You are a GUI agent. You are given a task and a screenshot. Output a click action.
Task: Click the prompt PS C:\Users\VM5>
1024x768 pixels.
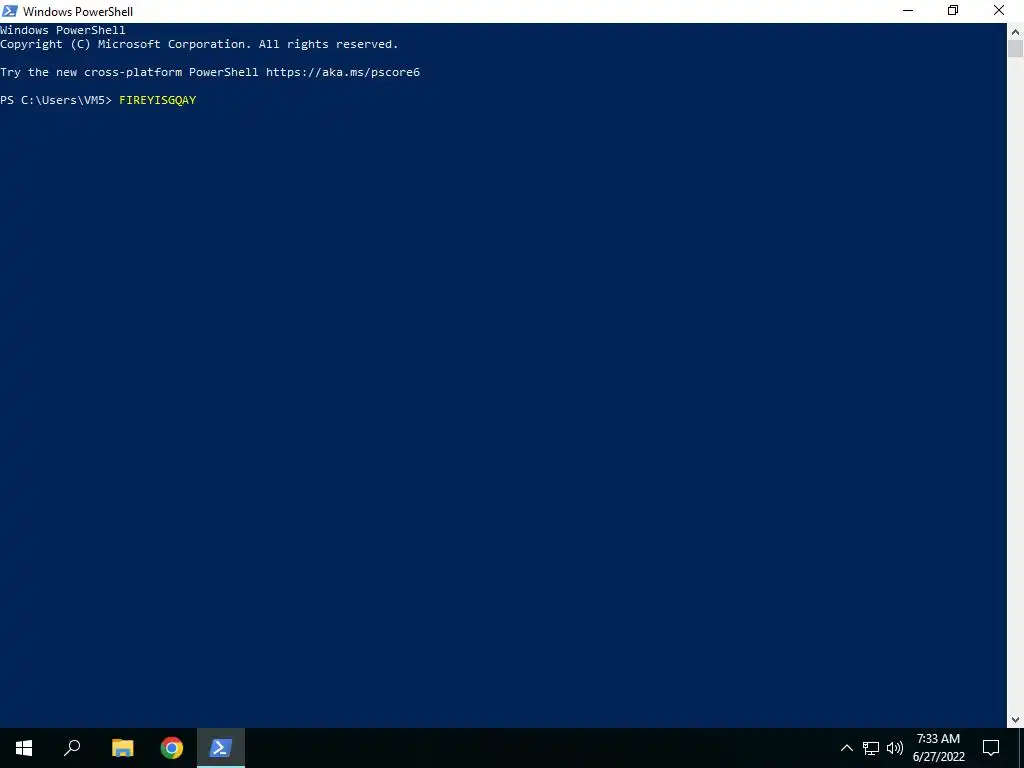pyautogui.click(x=56, y=100)
